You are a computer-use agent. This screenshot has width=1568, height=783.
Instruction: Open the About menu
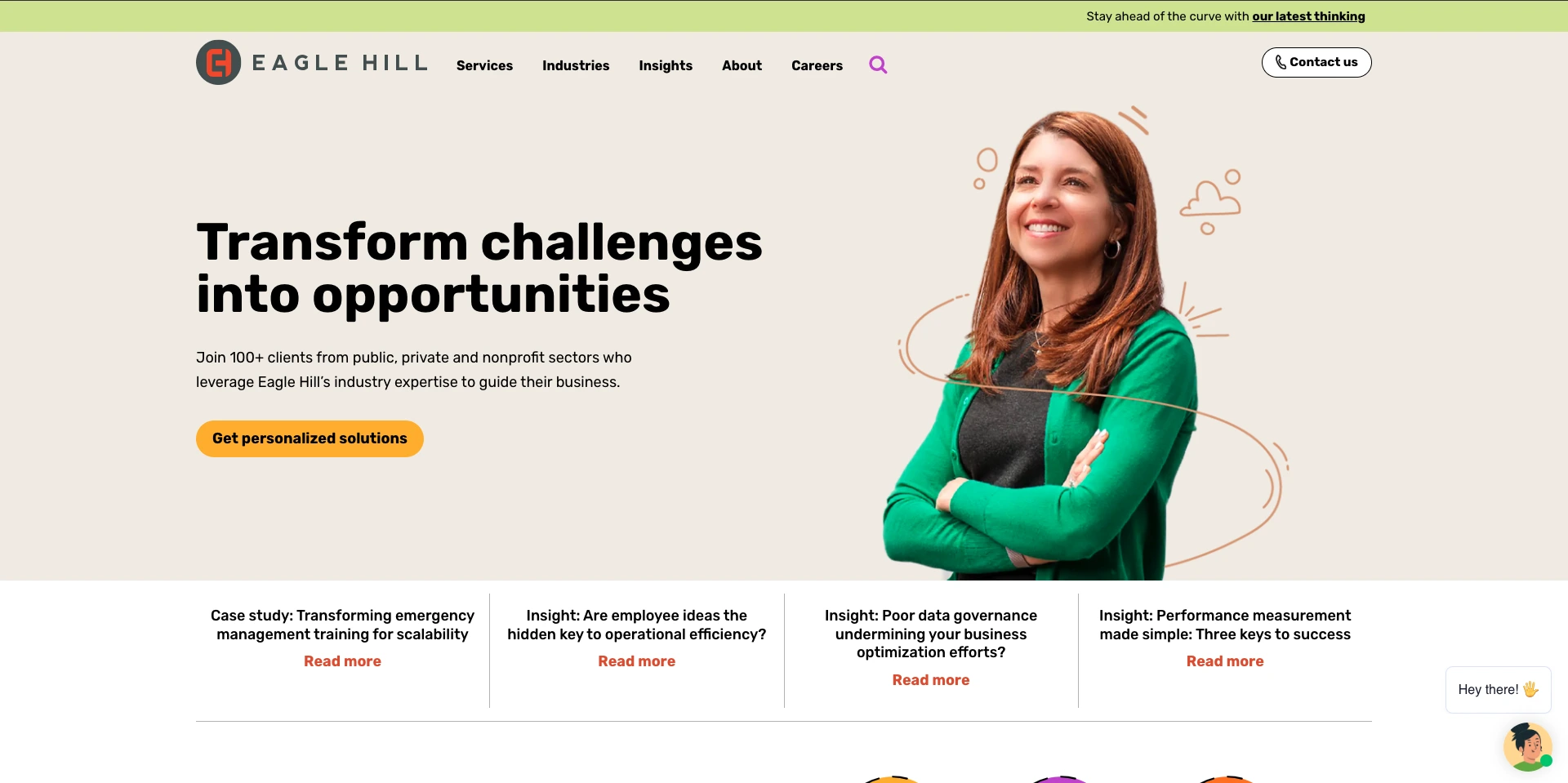tap(742, 65)
